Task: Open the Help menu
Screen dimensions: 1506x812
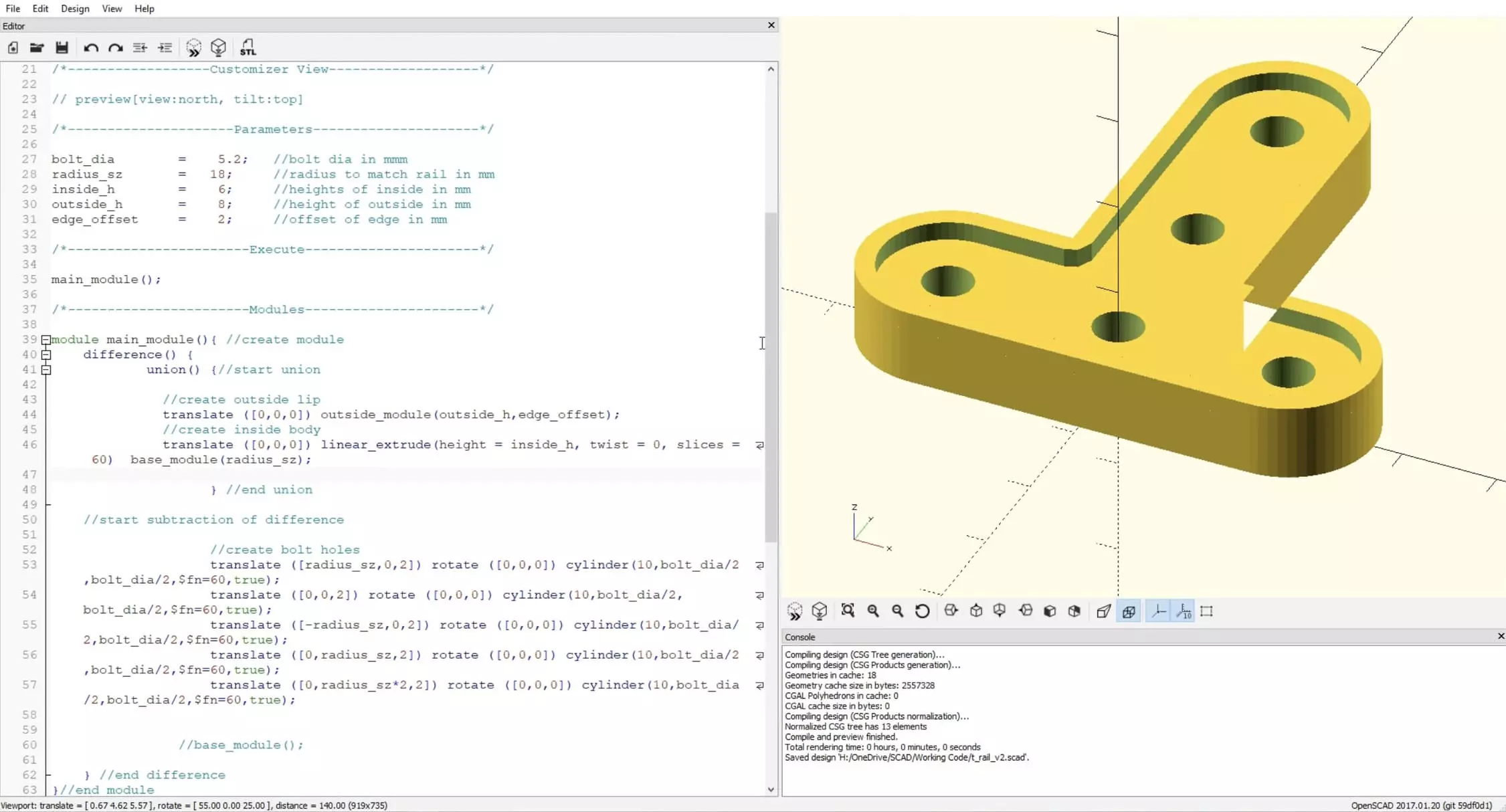Action: (x=144, y=9)
